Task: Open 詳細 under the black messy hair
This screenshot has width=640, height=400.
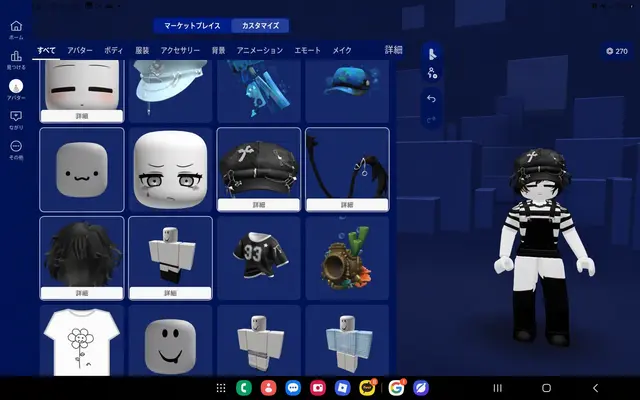Action: pyautogui.click(x=82, y=293)
